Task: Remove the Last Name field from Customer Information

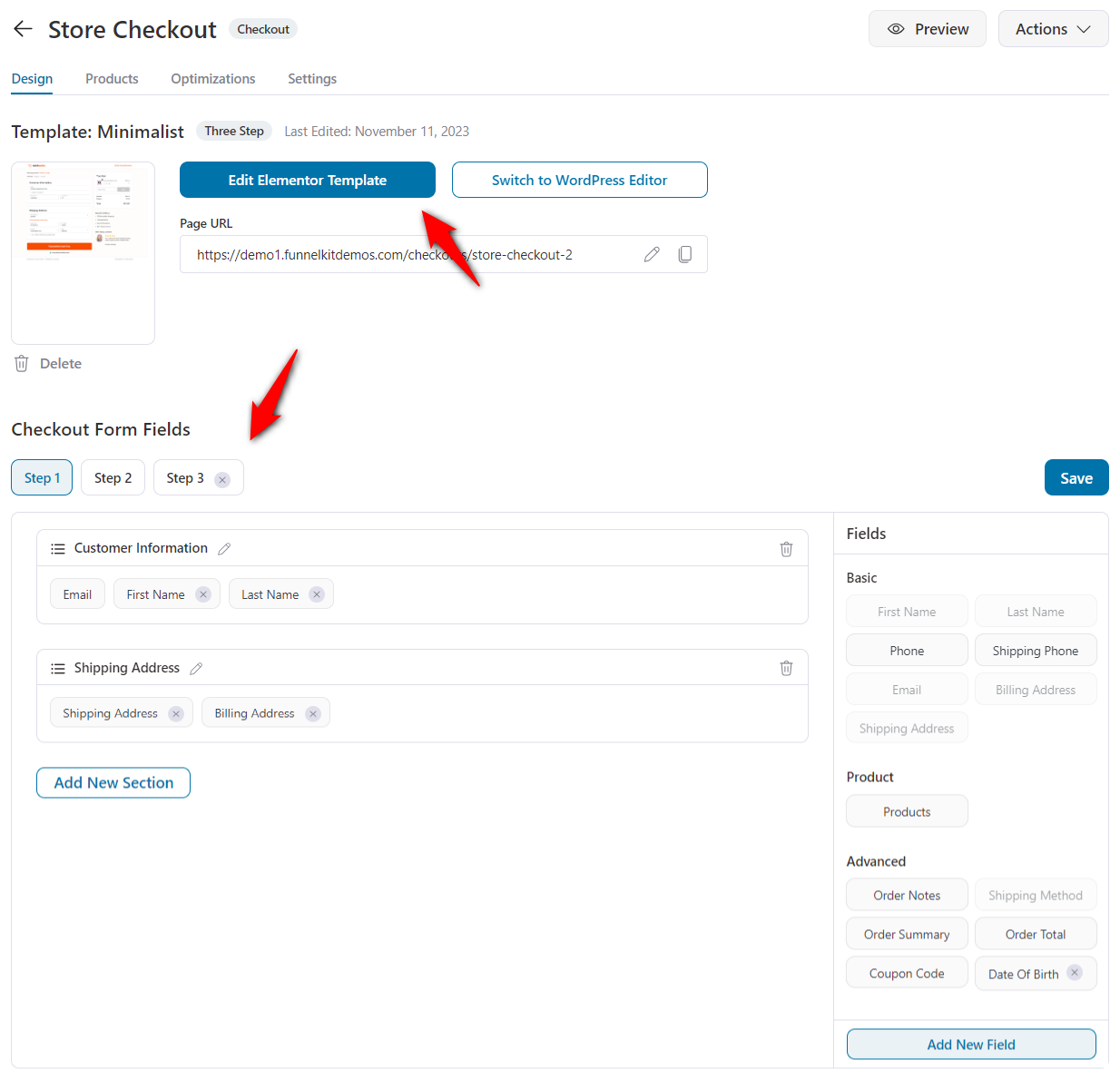Action: pos(316,593)
